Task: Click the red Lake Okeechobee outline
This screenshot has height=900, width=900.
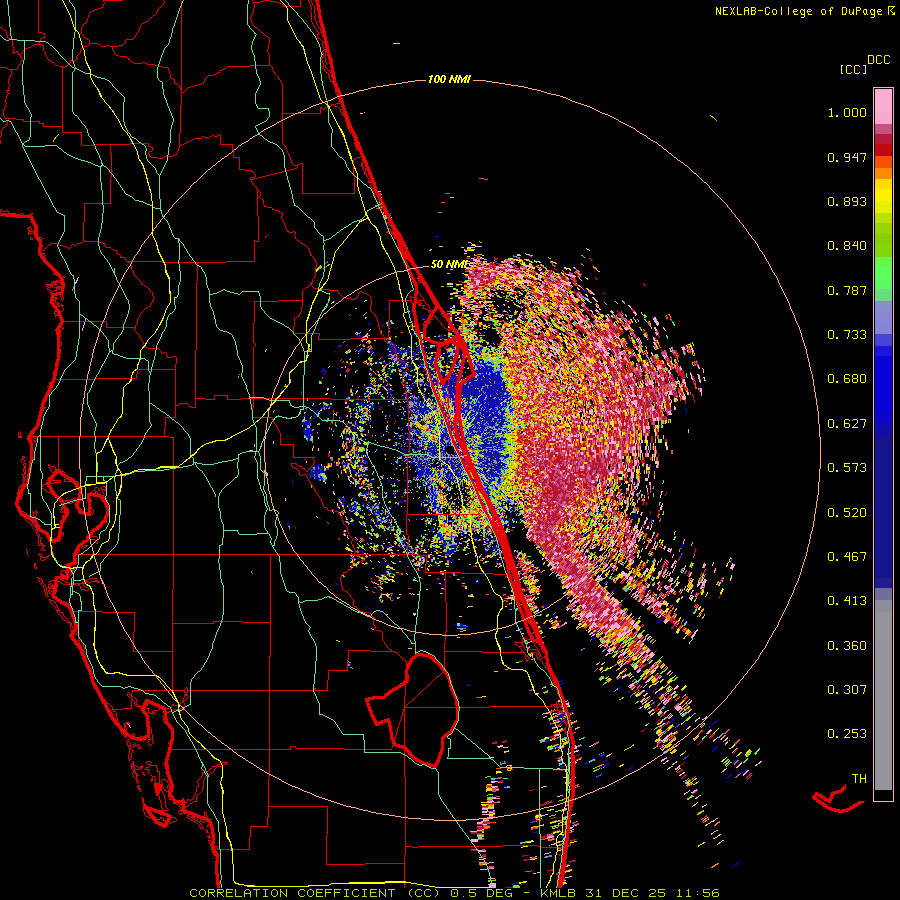Action: click(x=413, y=709)
